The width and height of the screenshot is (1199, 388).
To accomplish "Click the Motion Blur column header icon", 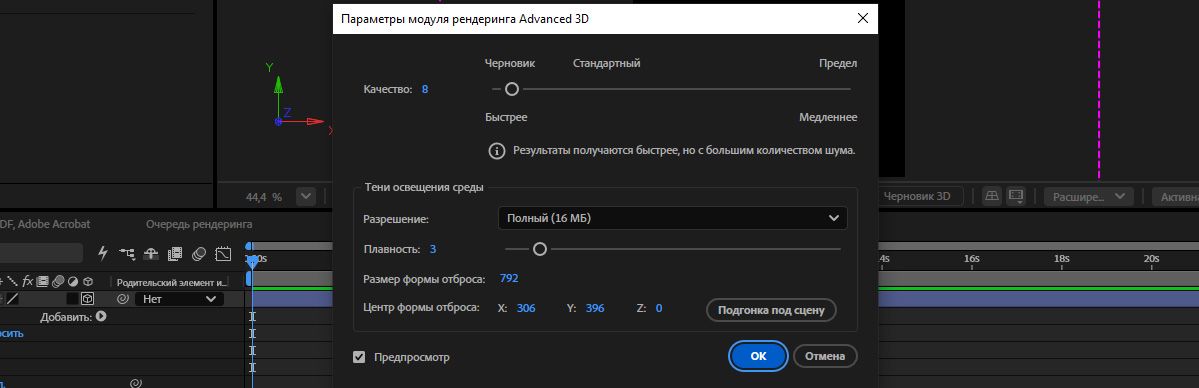I will pyautogui.click(x=57, y=281).
